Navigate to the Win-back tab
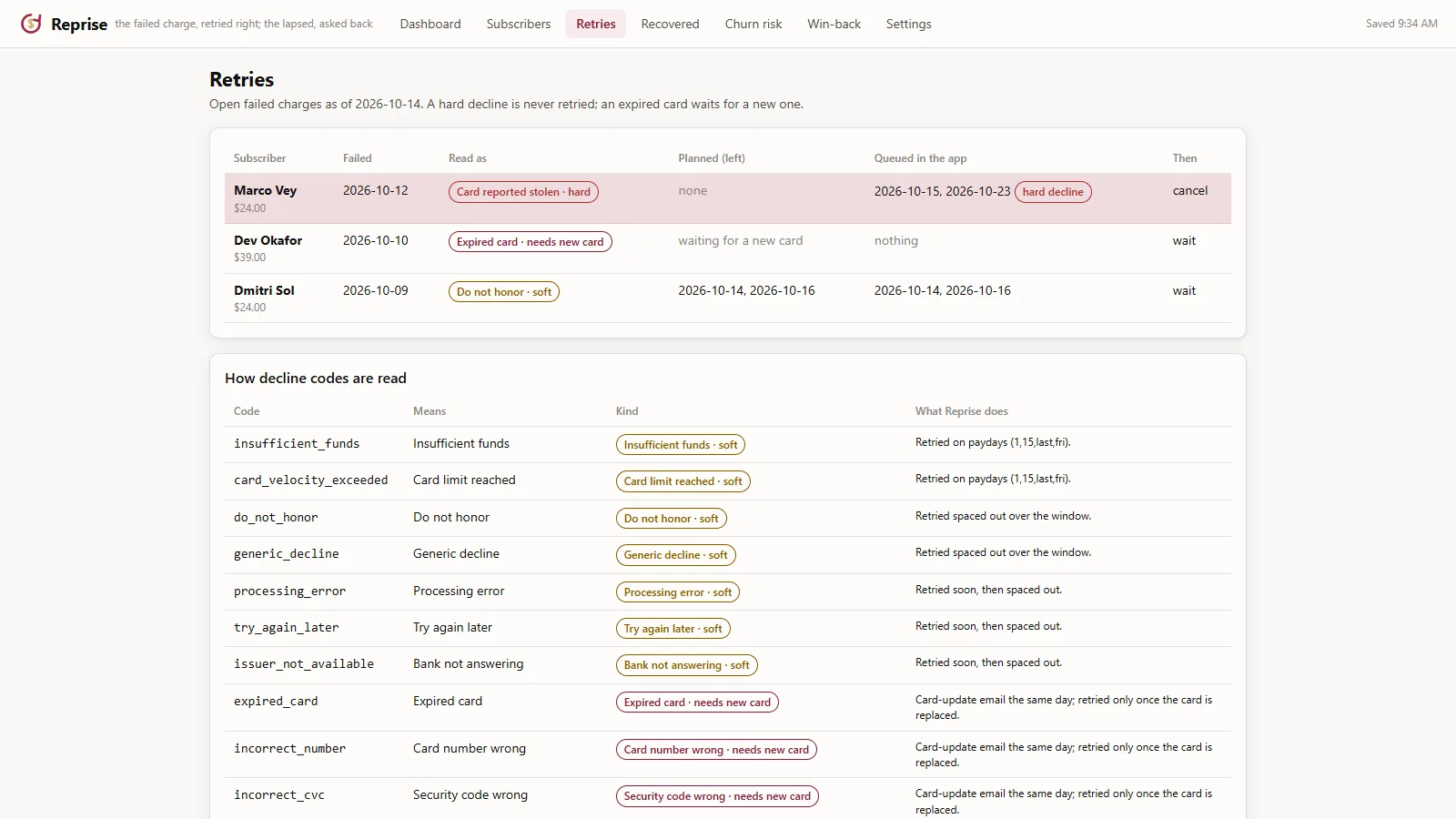Viewport: 1456px width, 819px height. click(x=834, y=24)
